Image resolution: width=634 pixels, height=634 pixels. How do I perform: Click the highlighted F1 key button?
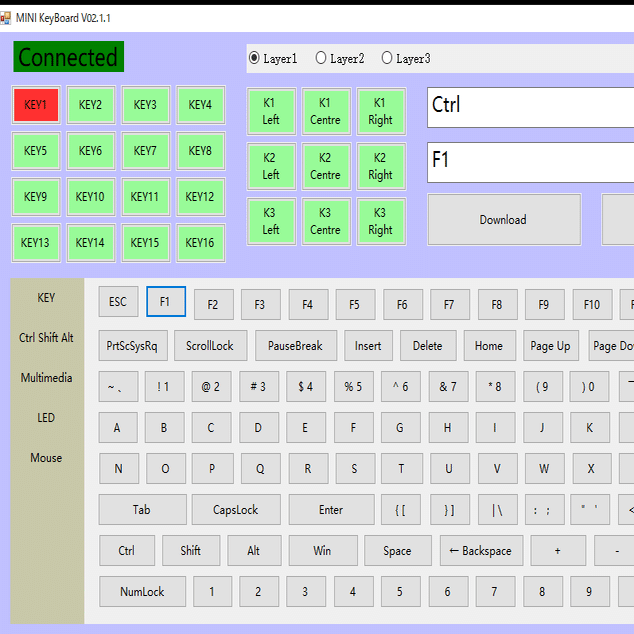(166, 302)
